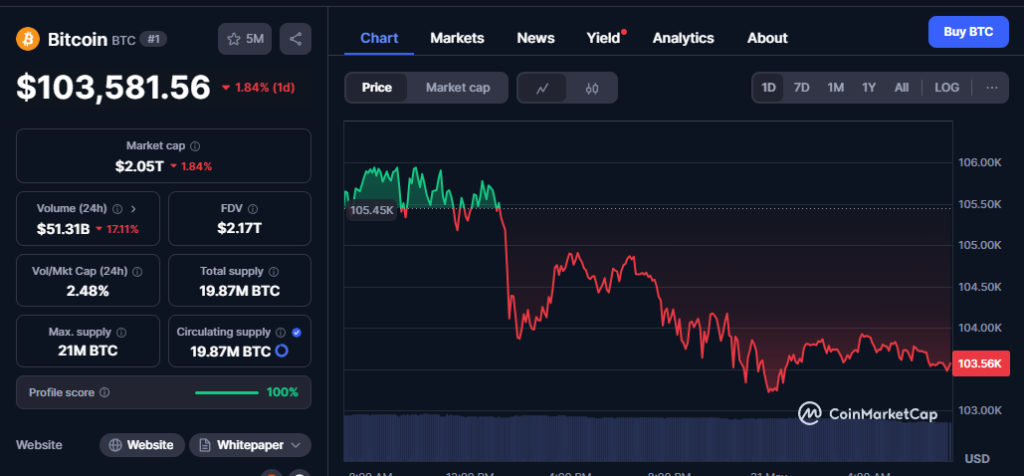Set chart range to 1Y
1024x476 pixels.
point(869,87)
